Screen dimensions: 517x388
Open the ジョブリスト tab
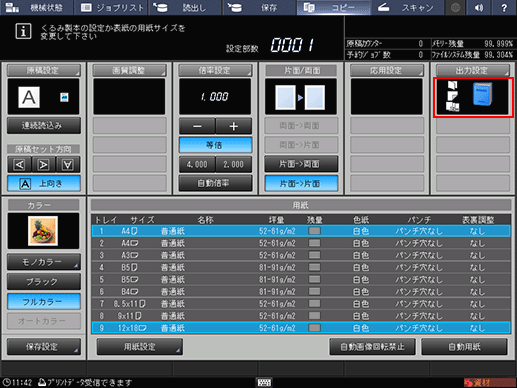pos(112,8)
